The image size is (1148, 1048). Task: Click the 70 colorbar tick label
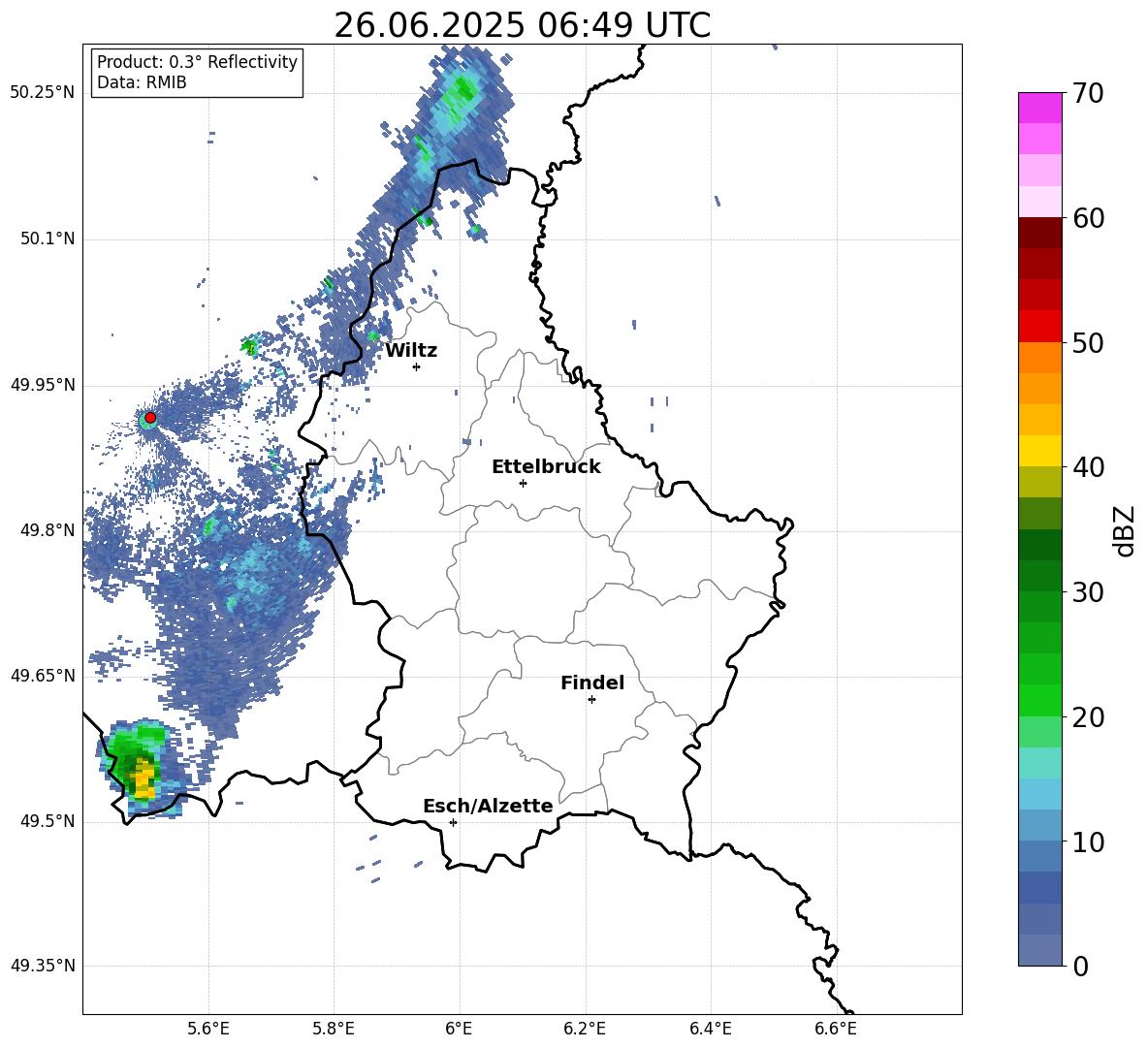(x=1087, y=93)
